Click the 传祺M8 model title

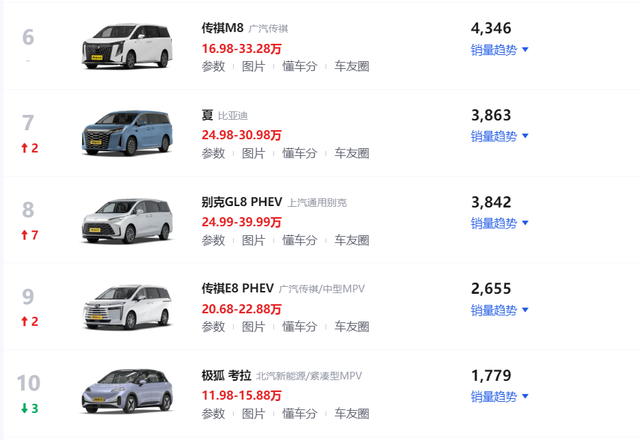(222, 28)
